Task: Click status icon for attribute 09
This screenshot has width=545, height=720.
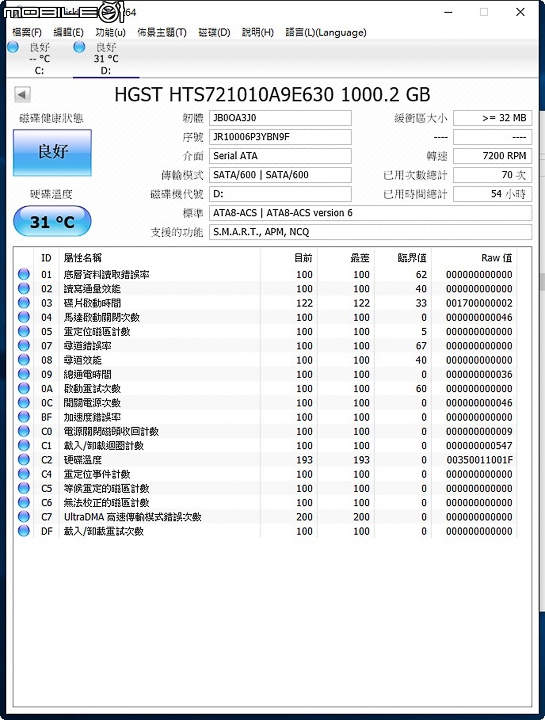Action: [24, 374]
